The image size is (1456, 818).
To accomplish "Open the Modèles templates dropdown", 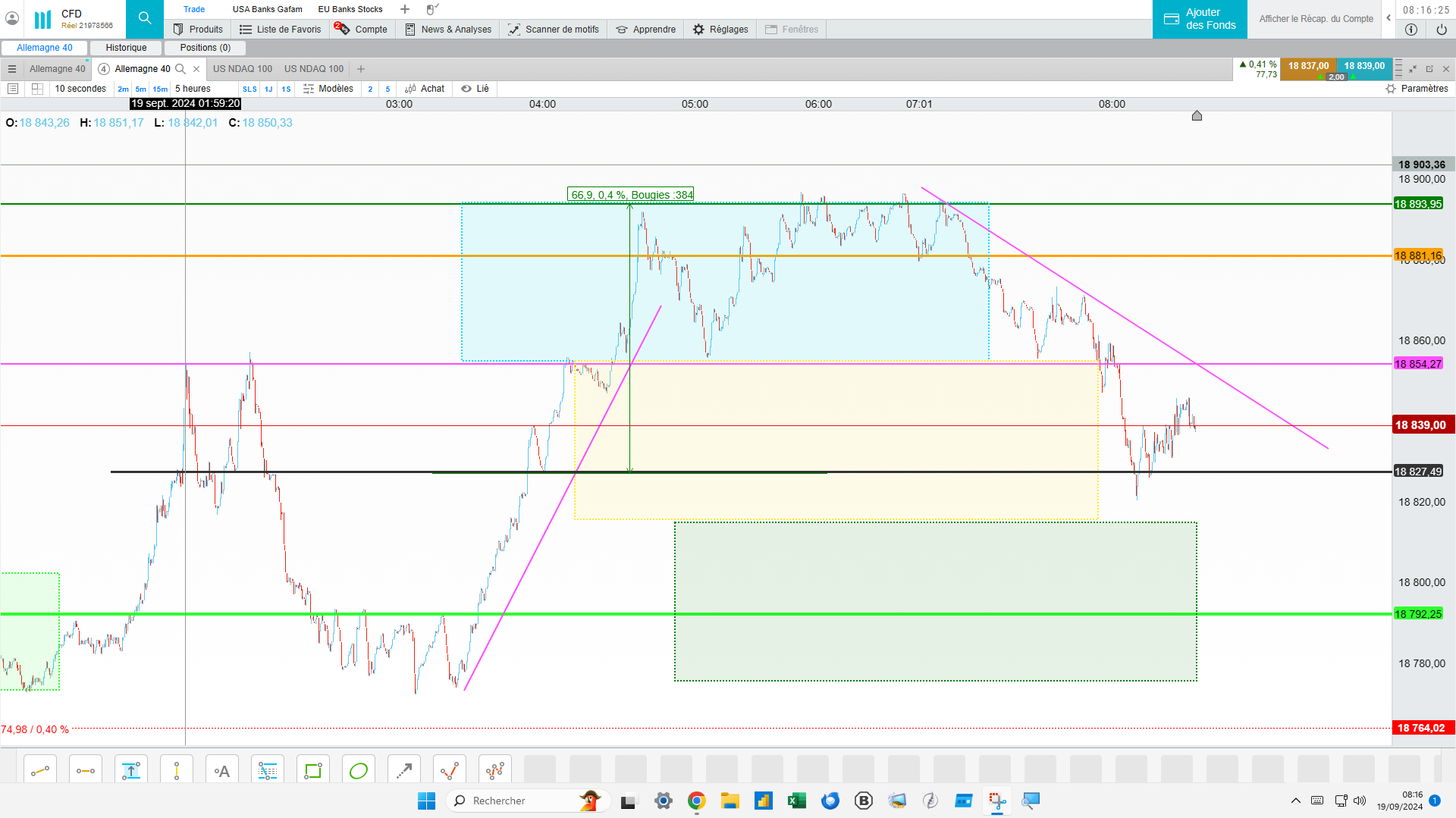I will pyautogui.click(x=328, y=89).
